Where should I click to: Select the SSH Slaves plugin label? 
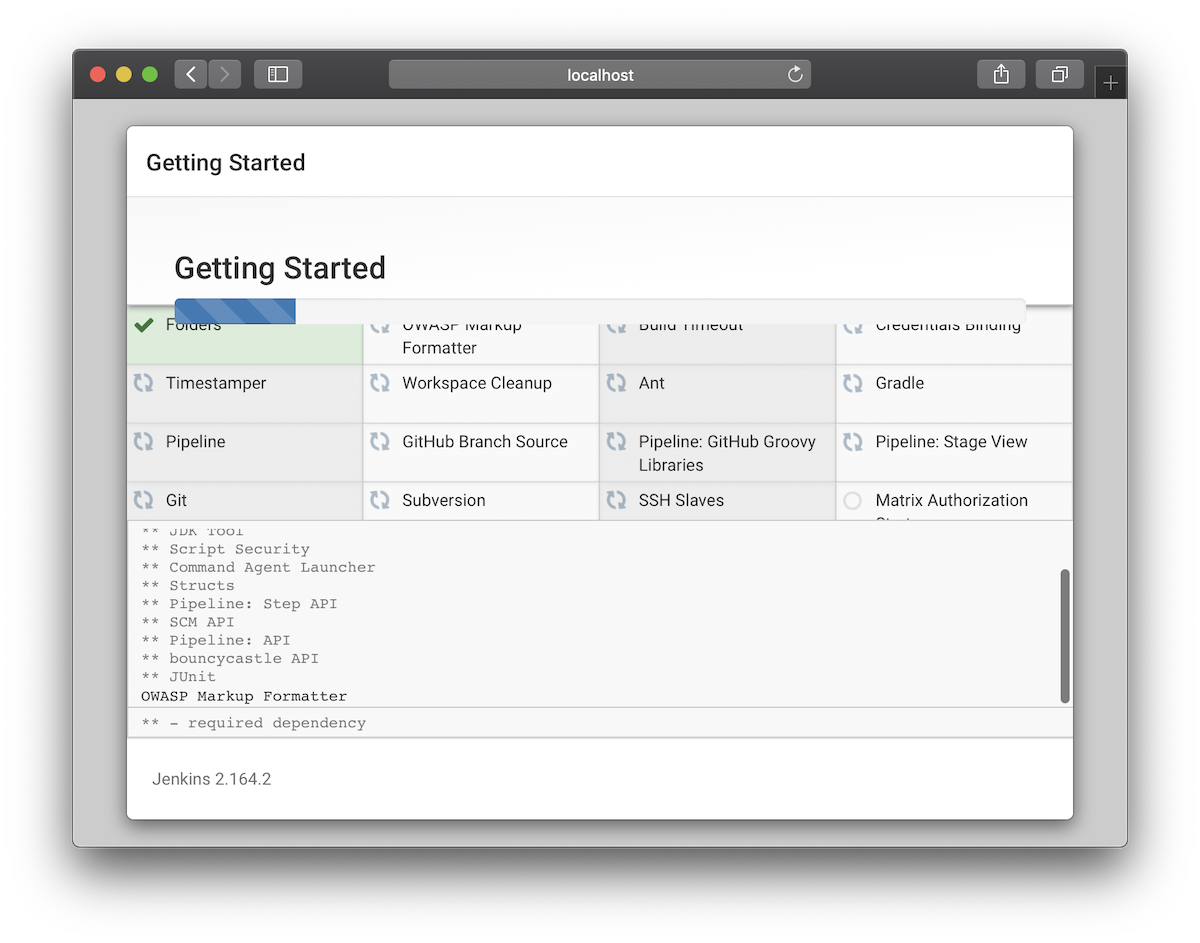[681, 500]
